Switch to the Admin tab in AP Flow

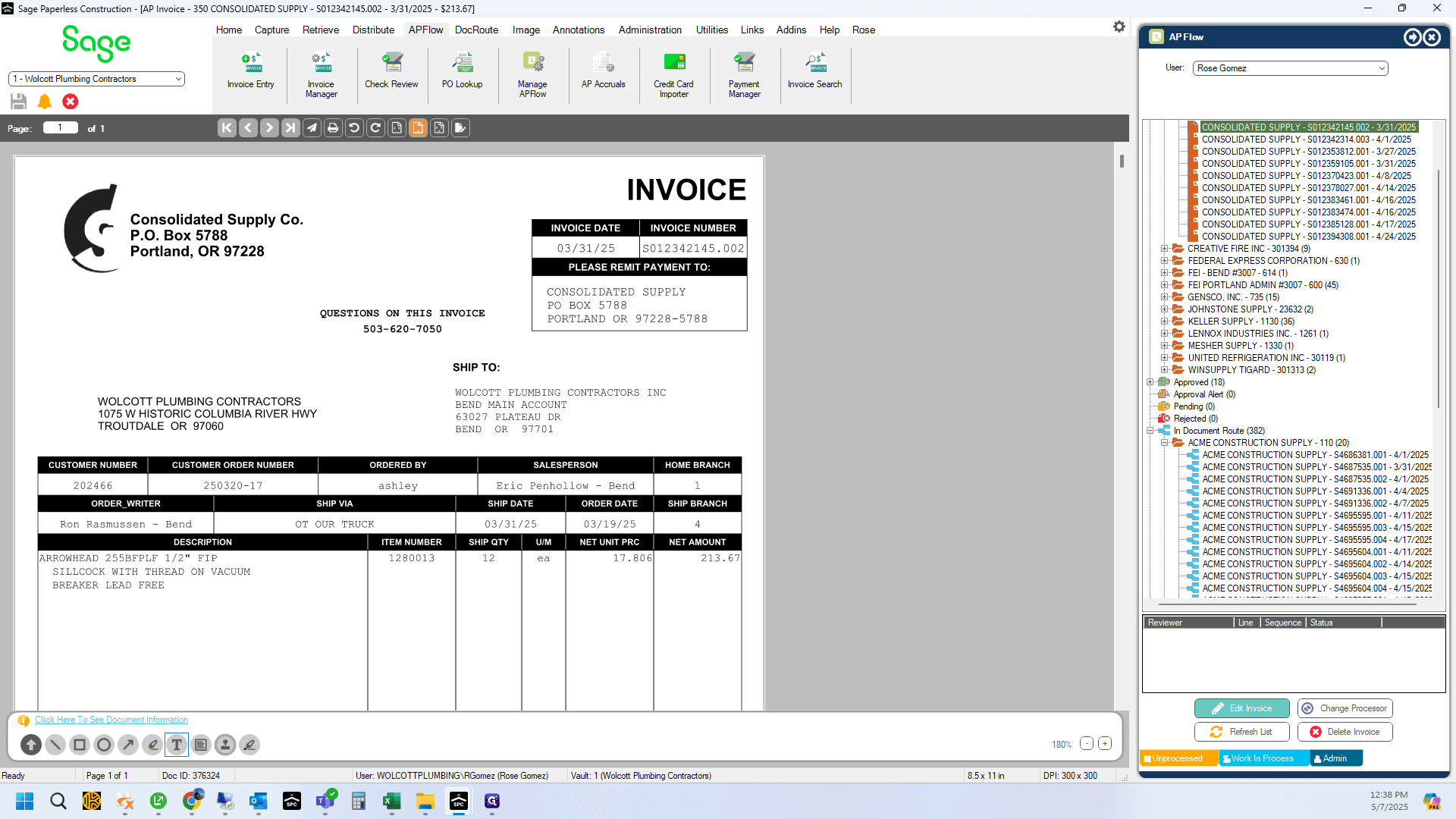pos(1335,758)
